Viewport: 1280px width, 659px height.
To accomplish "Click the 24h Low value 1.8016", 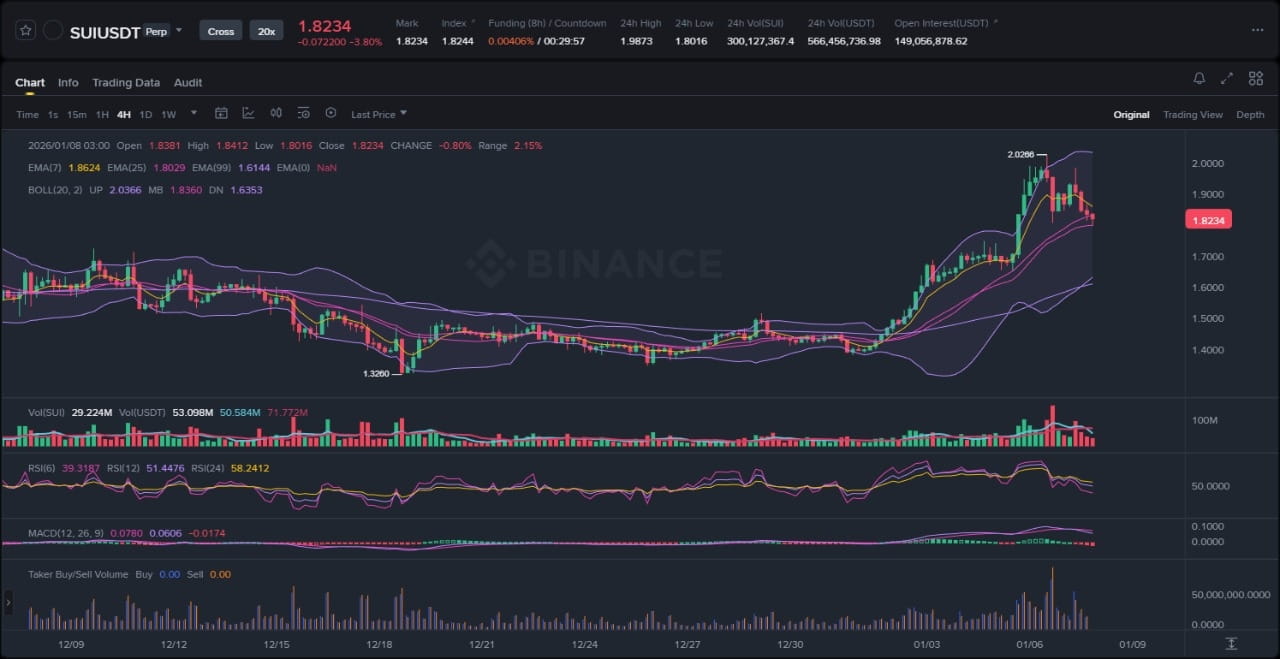I will click(692, 41).
